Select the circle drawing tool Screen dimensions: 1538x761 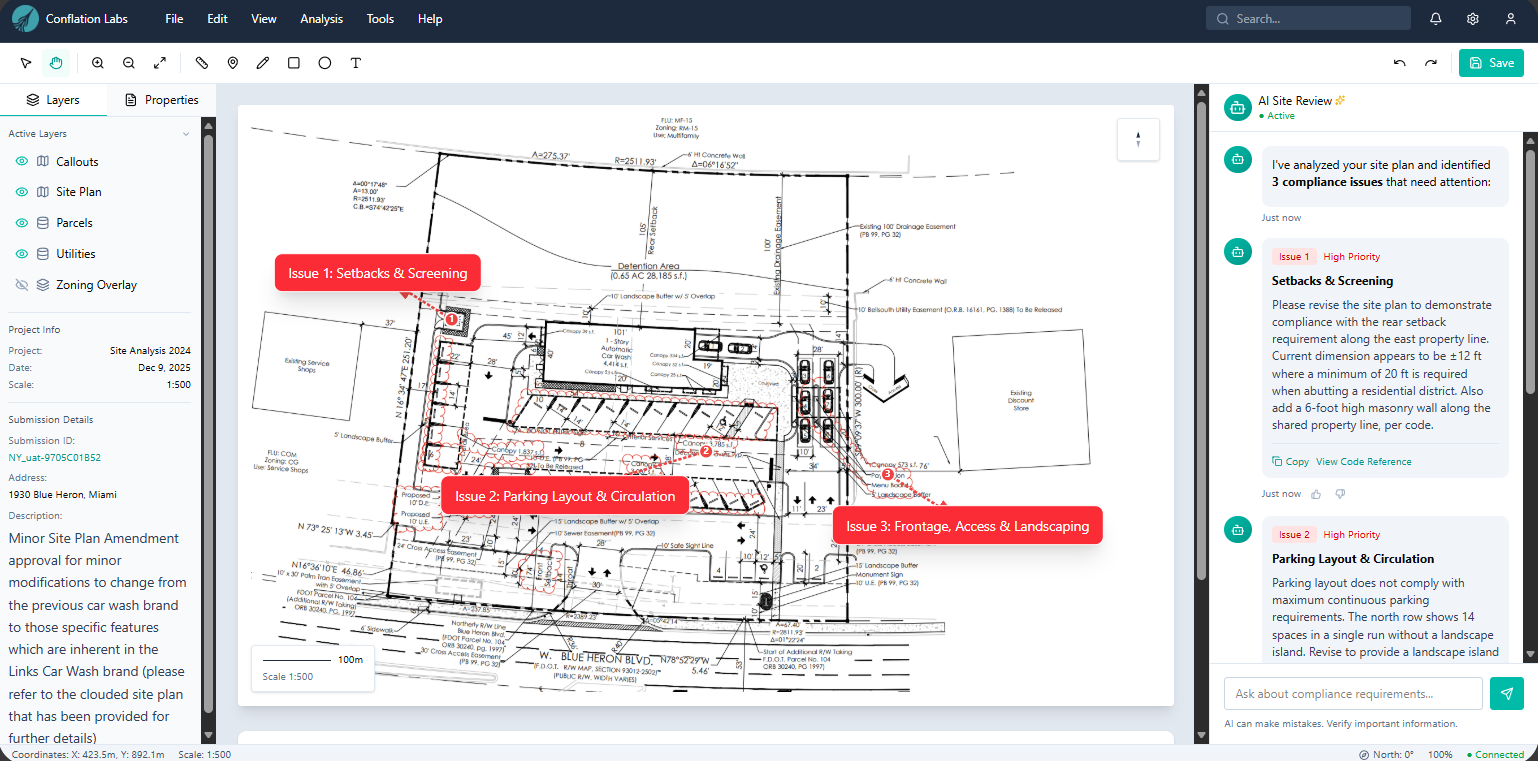(324, 62)
